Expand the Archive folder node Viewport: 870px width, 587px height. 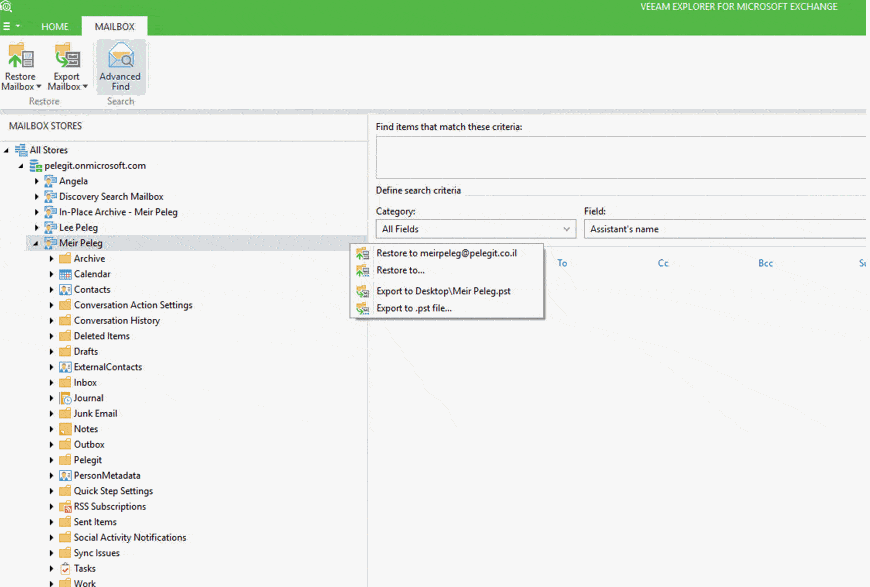[52, 259]
